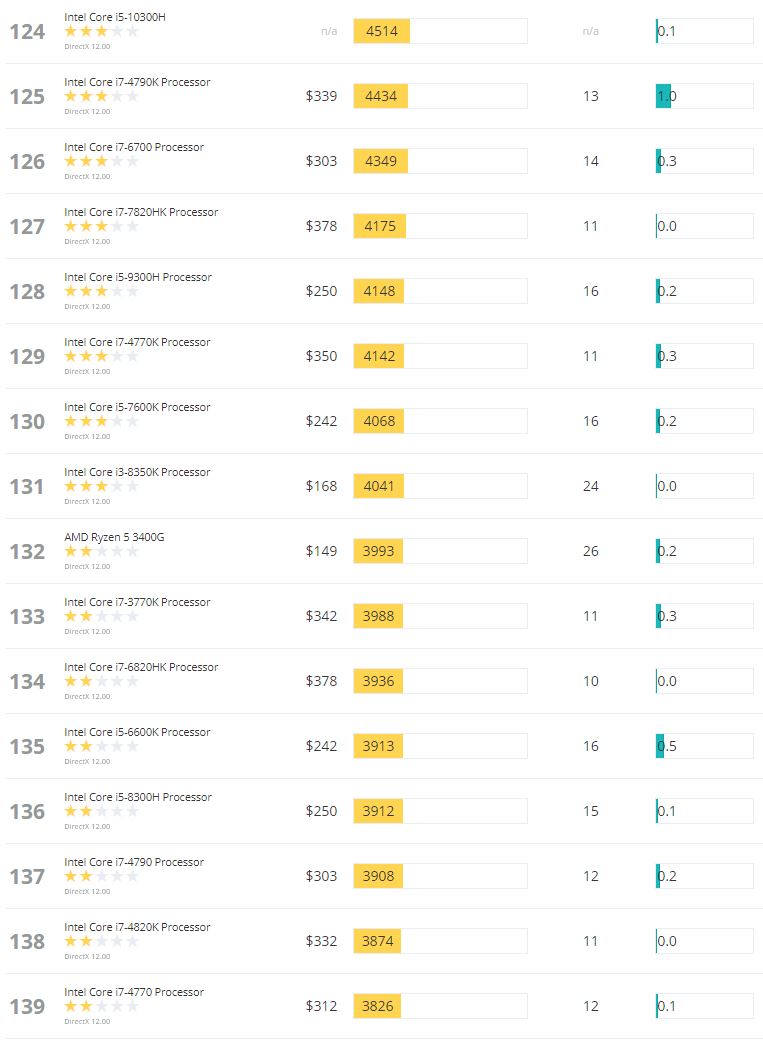The width and height of the screenshot is (763, 1041).
Task: Click star rating of Intel Core i7-4770
Action: coord(101,1006)
